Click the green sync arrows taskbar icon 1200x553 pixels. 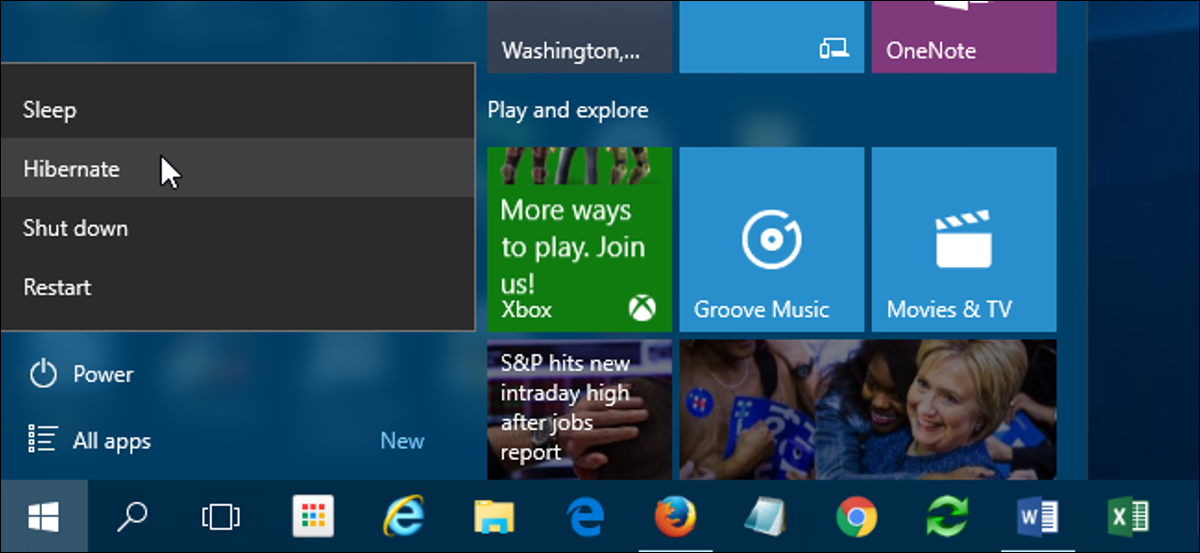point(947,517)
